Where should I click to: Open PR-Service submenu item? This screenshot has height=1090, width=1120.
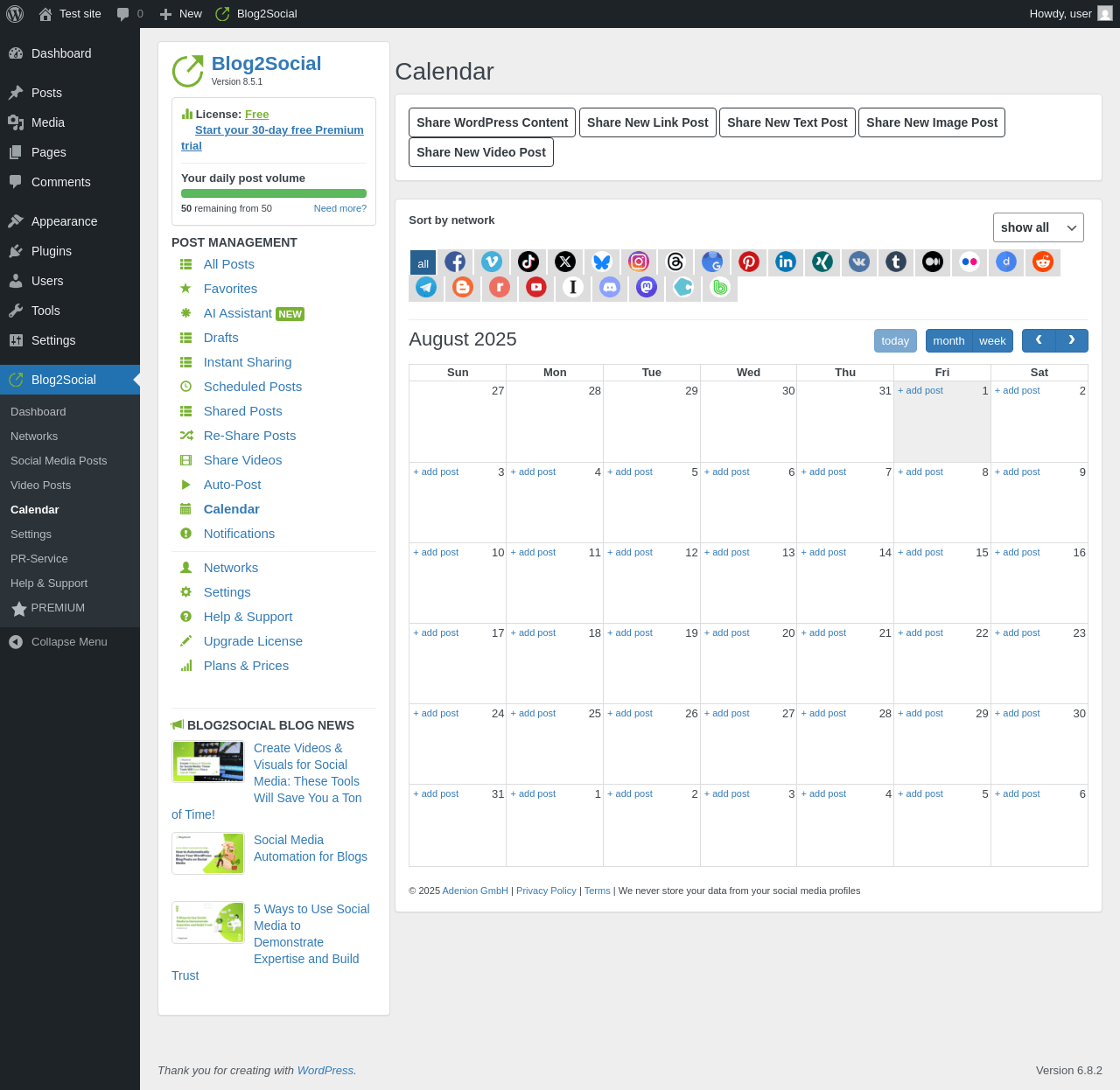click(39, 559)
